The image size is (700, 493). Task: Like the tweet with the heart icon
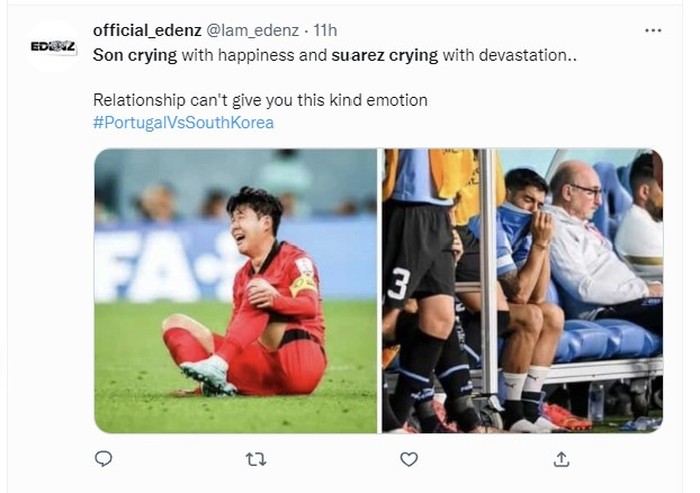[408, 459]
